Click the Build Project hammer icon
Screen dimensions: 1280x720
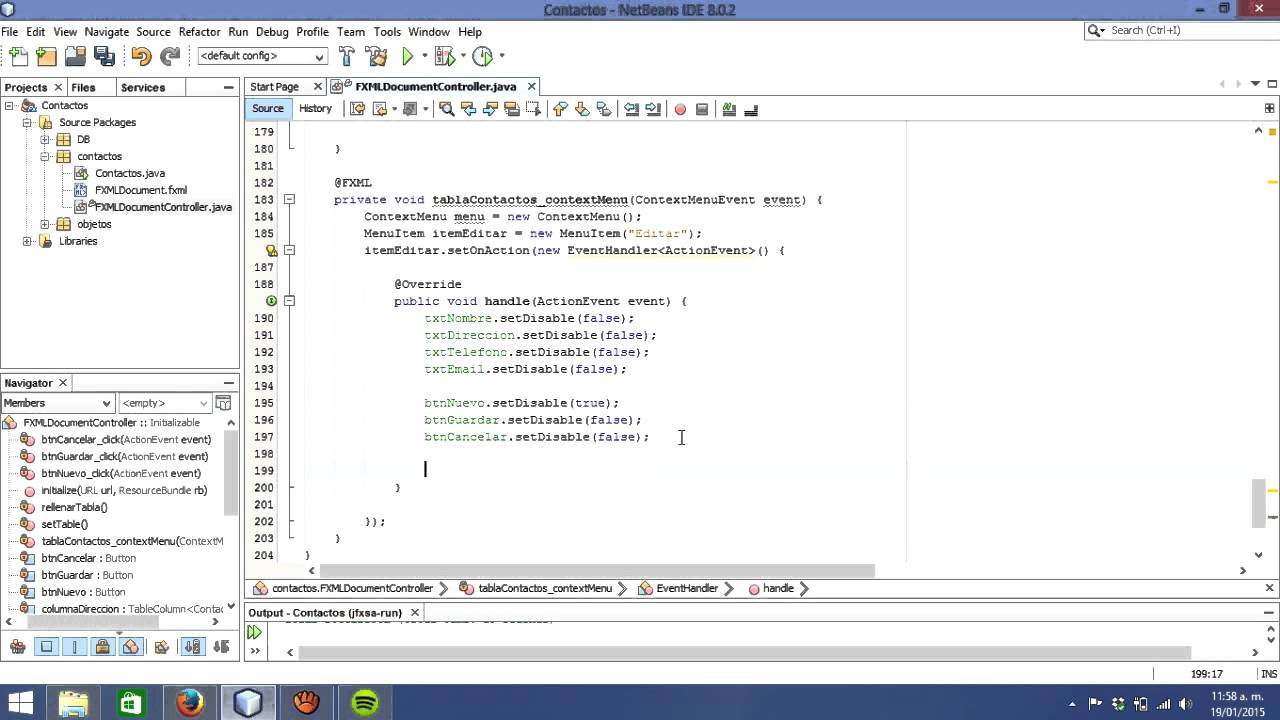coord(346,56)
